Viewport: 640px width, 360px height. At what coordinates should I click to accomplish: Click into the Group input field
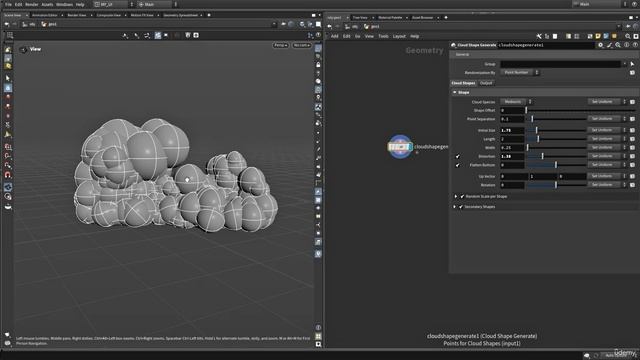[x=560, y=64]
